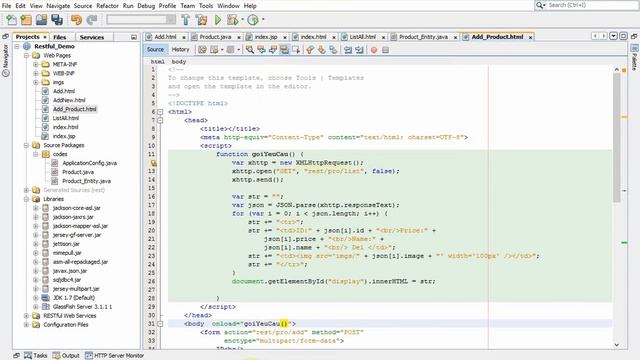Open the configuration combo box in toolbar

141,20
